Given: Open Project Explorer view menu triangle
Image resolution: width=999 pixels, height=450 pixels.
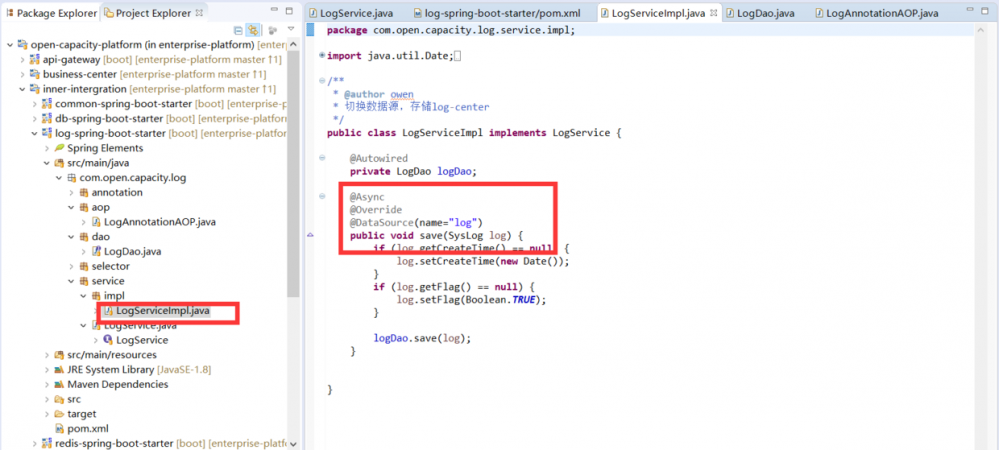Looking at the screenshot, I should (x=291, y=29).
